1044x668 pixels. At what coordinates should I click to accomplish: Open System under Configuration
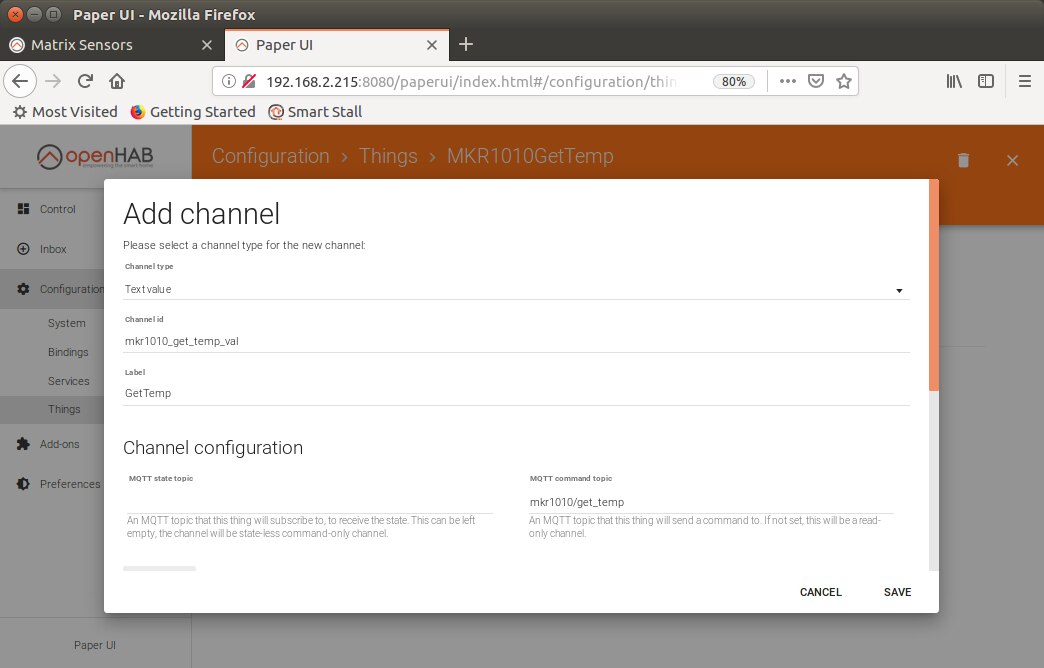tap(67, 323)
